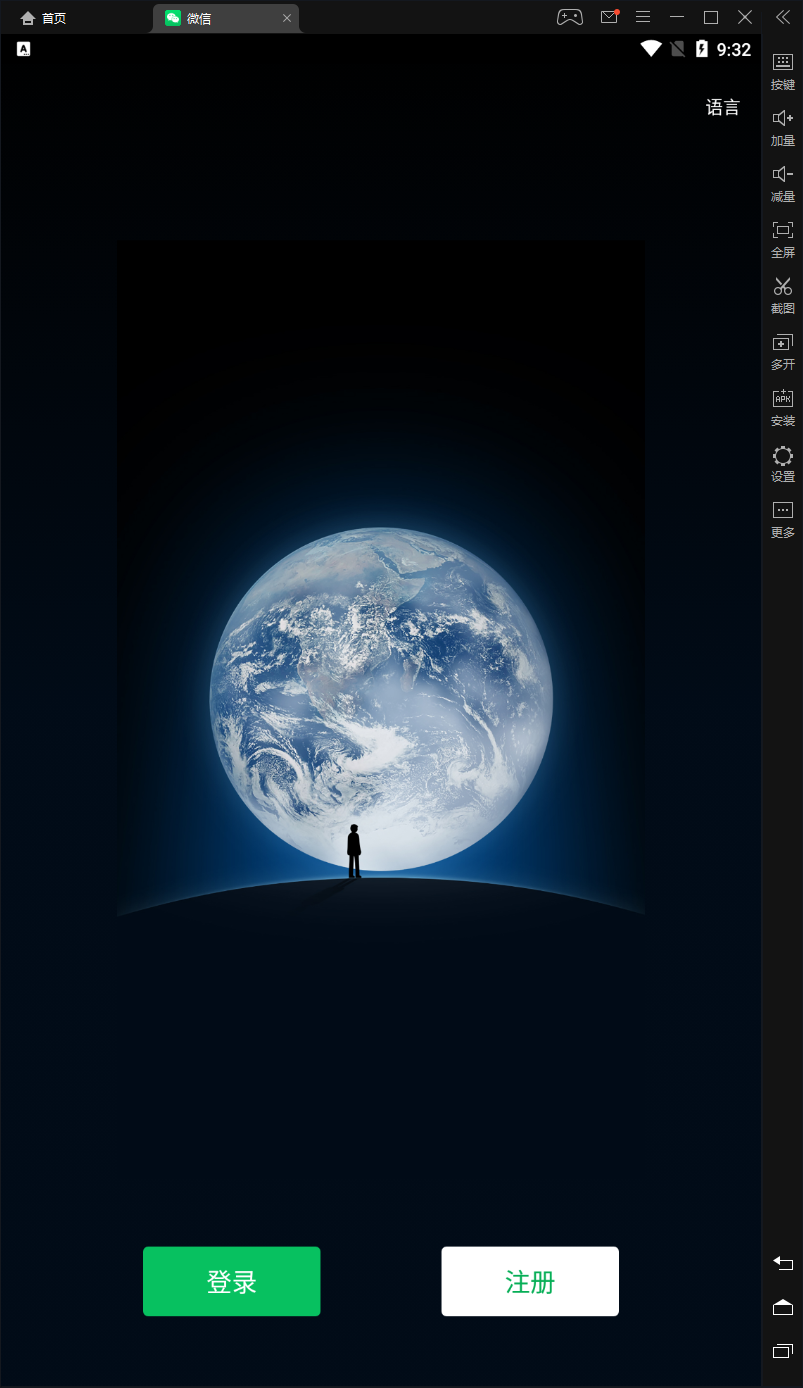Screen dimensions: 803x1388
Task: Decrease volume with 减量 icon
Action: tap(782, 174)
